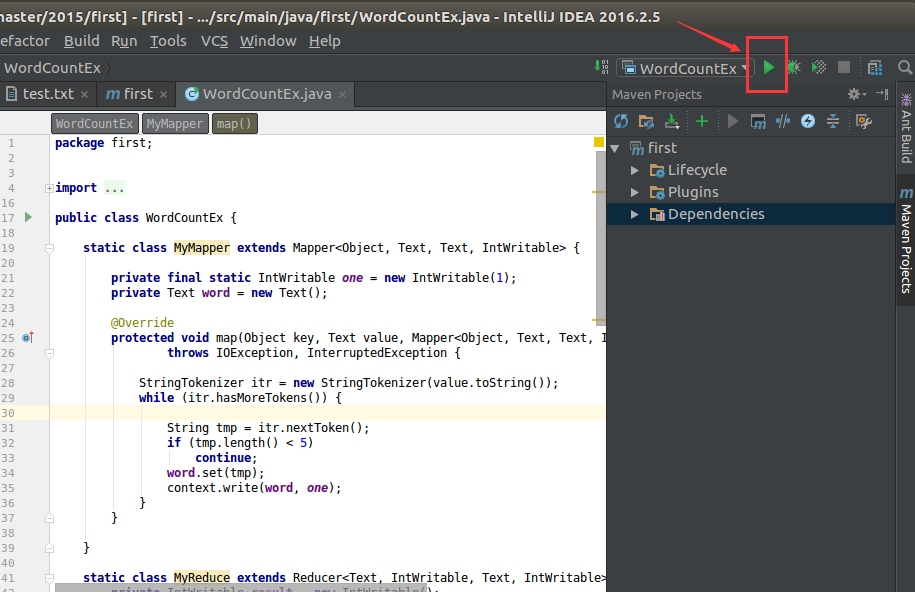Click the Execute Maven Goal icon
The image size is (915, 592).
(x=758, y=121)
